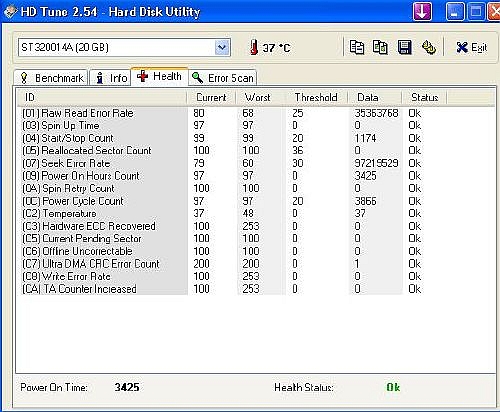Open the options settings icon
This screenshot has width=500, height=412.
pos(429,47)
